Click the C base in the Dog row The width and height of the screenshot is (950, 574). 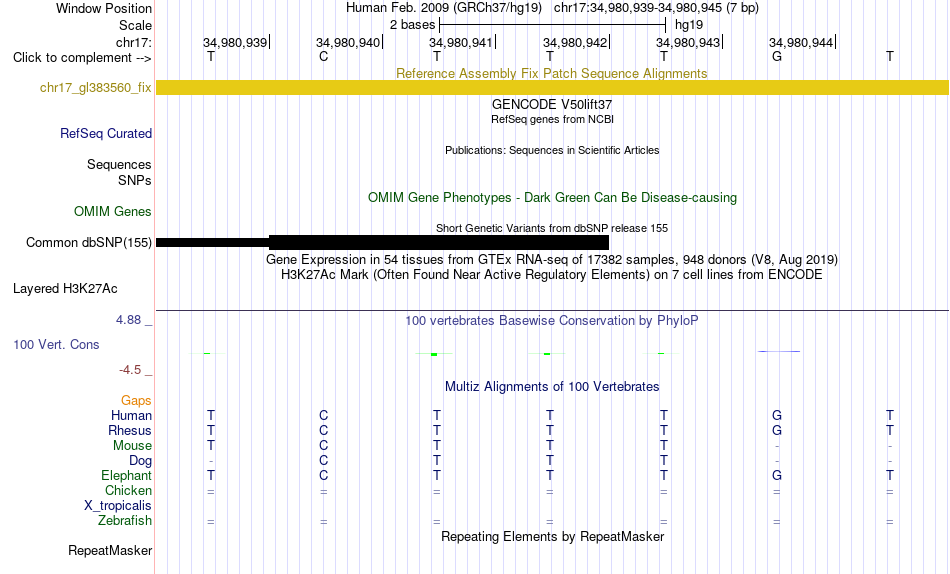[x=324, y=461]
